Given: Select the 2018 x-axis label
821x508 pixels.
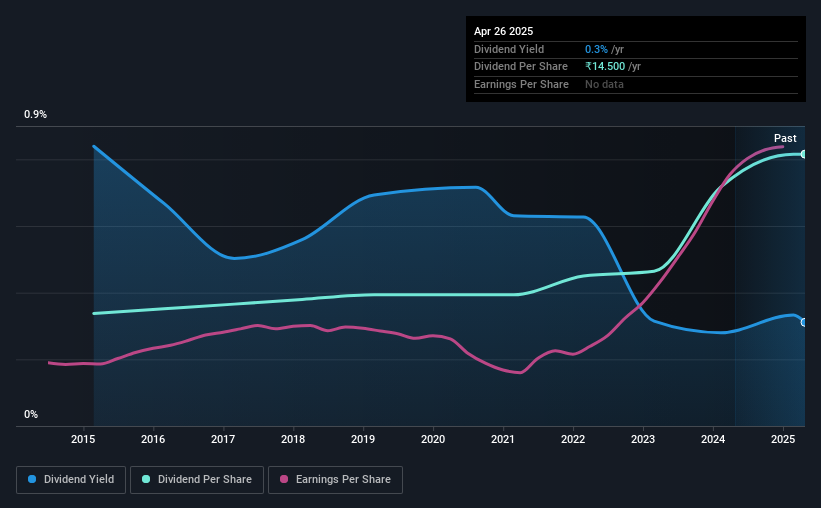Looking at the screenshot, I should coord(293,439).
